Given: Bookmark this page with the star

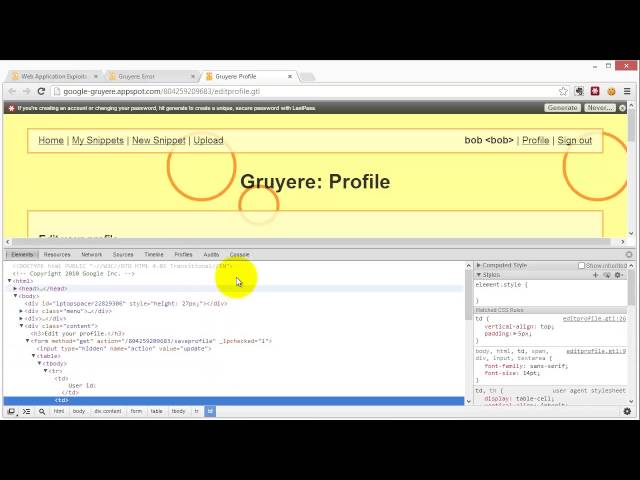Looking at the screenshot, I should (563, 91).
